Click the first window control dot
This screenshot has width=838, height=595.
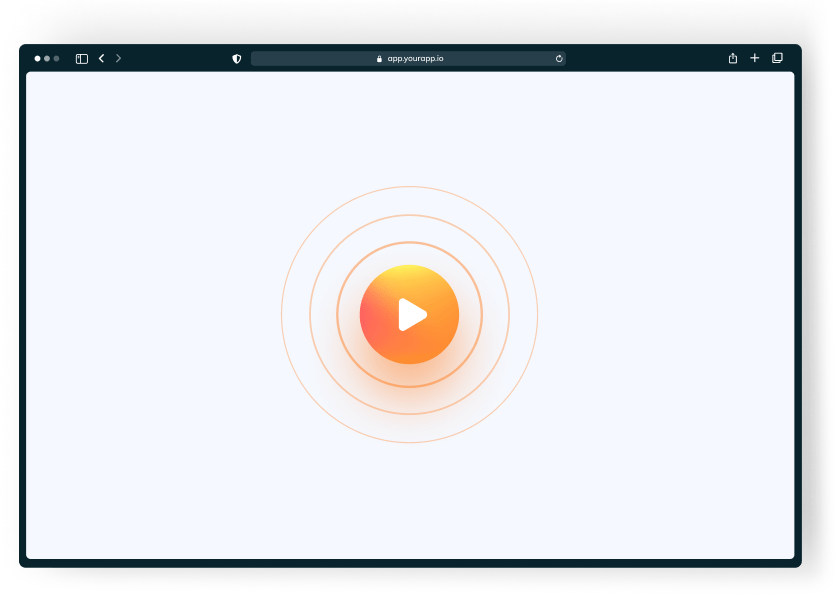point(37,59)
